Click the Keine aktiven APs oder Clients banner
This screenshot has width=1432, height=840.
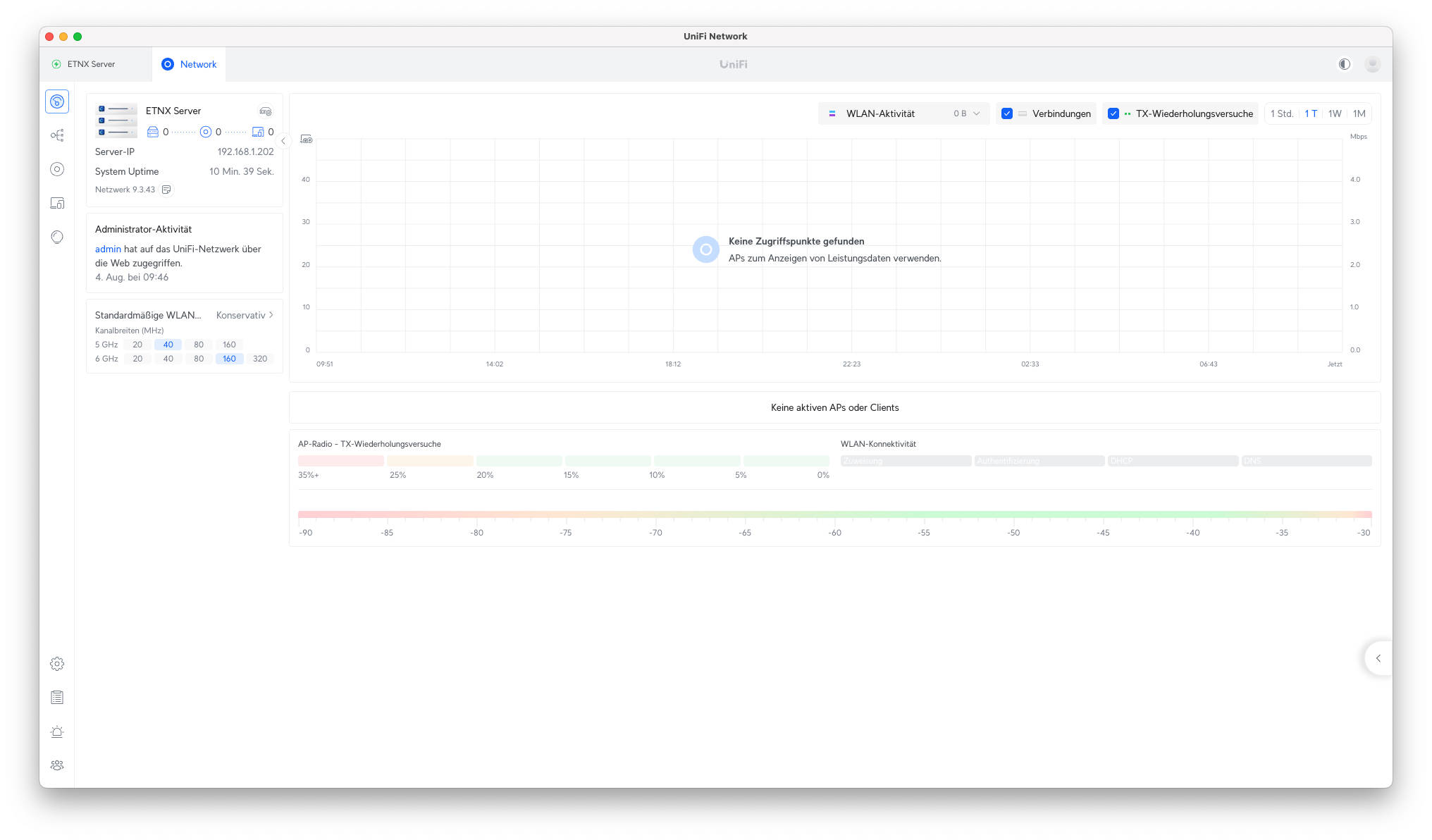pyautogui.click(x=834, y=407)
